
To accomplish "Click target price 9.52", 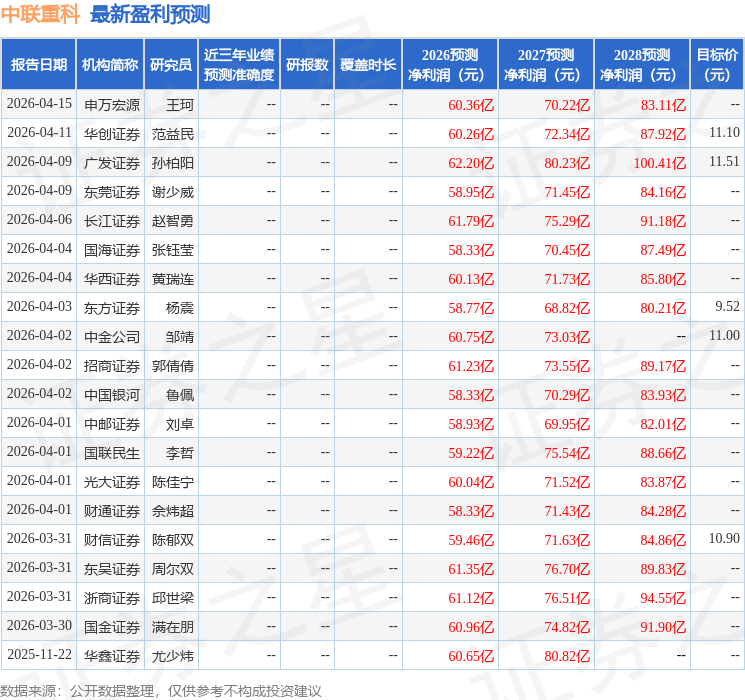I will 727,308.
